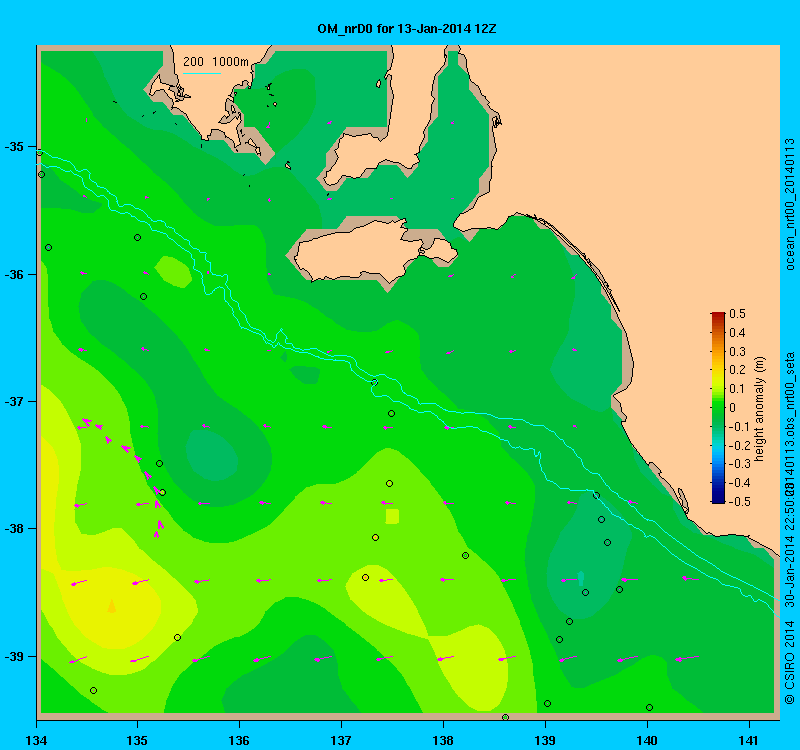Screen dimensions: 800x750
Task: Click the '136' longitude axis label
Action: click(x=239, y=740)
